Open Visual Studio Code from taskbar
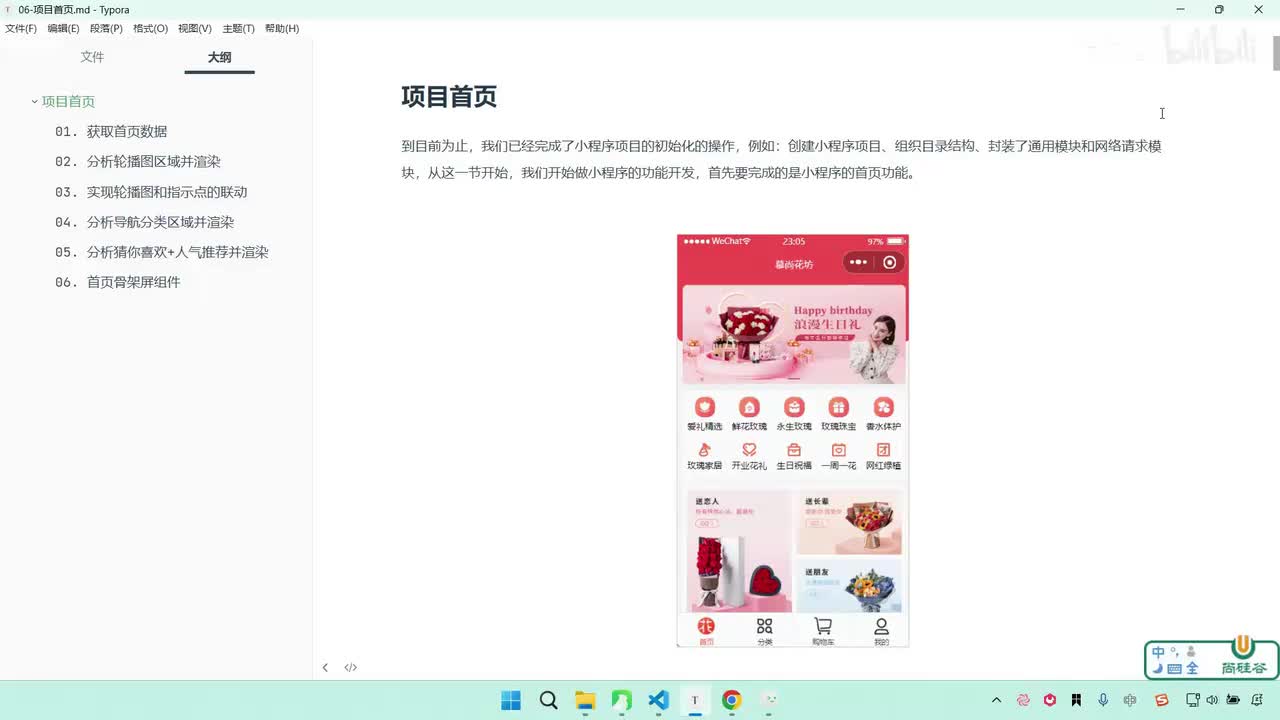The image size is (1280, 720). click(658, 700)
